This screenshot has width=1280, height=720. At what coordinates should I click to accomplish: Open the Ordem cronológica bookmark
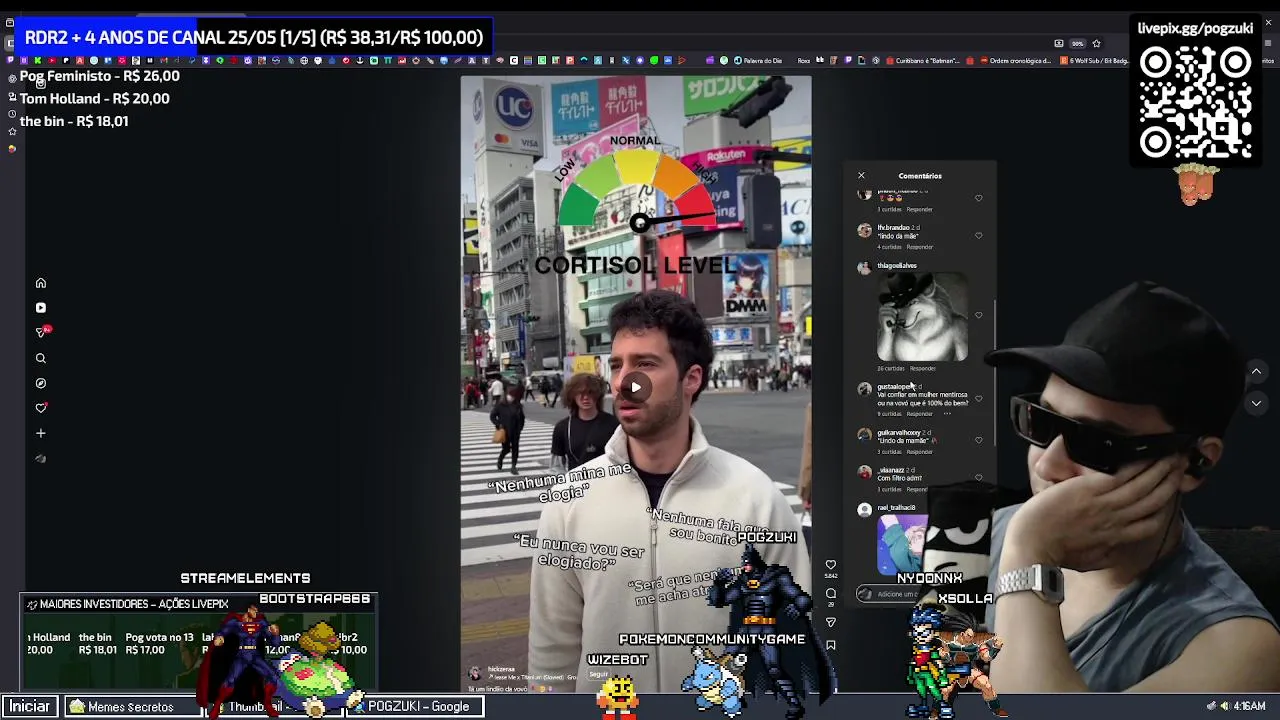pos(1016,60)
